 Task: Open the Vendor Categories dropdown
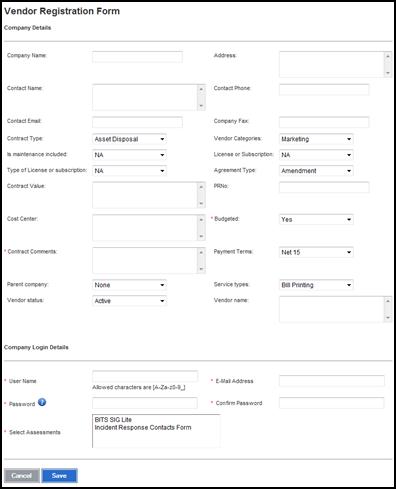click(x=316, y=139)
